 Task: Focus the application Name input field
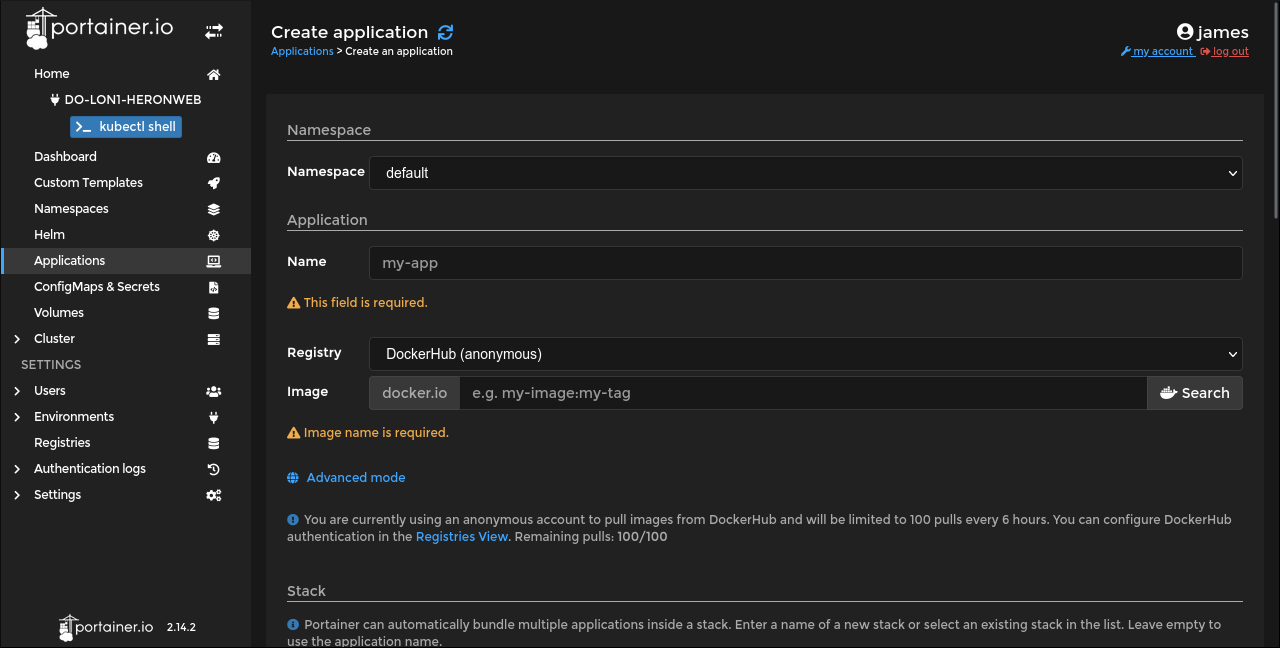pyautogui.click(x=806, y=263)
